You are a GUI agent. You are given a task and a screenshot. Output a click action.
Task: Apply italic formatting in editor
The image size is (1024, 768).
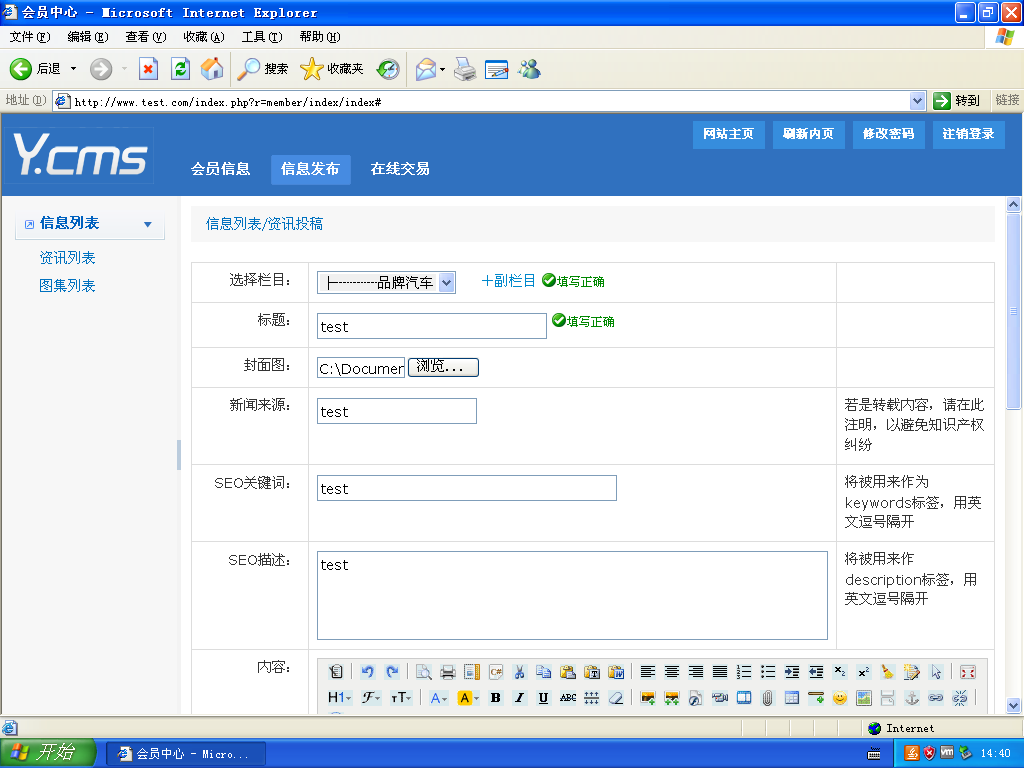coord(519,697)
